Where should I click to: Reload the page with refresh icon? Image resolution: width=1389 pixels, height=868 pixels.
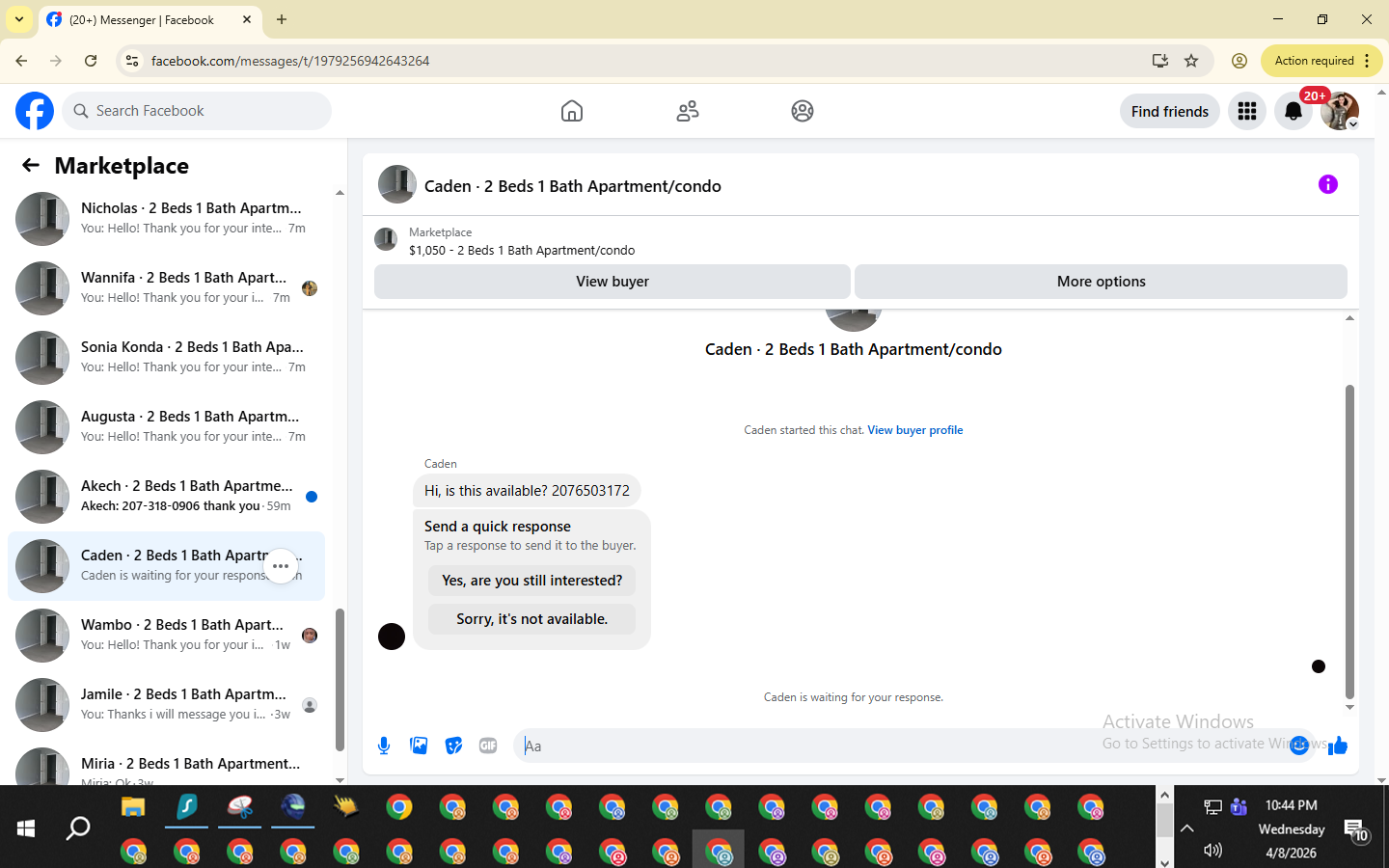[x=91, y=61]
